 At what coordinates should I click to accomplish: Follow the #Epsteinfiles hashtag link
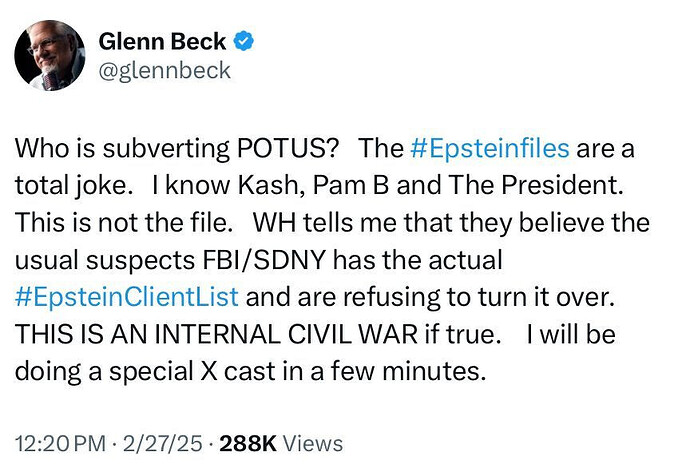(490, 148)
